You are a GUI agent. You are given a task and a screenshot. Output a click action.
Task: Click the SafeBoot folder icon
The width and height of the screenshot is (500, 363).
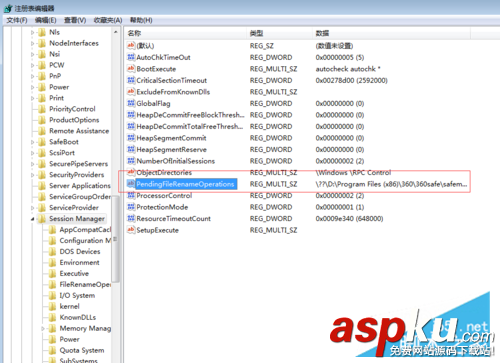42,142
